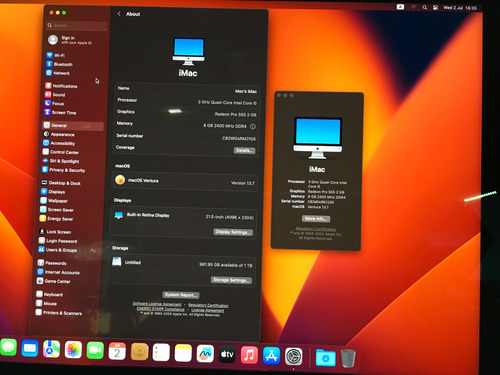Open ENERGY STAR Compliance link
Screen dimensions: 500x375
(x=161, y=309)
